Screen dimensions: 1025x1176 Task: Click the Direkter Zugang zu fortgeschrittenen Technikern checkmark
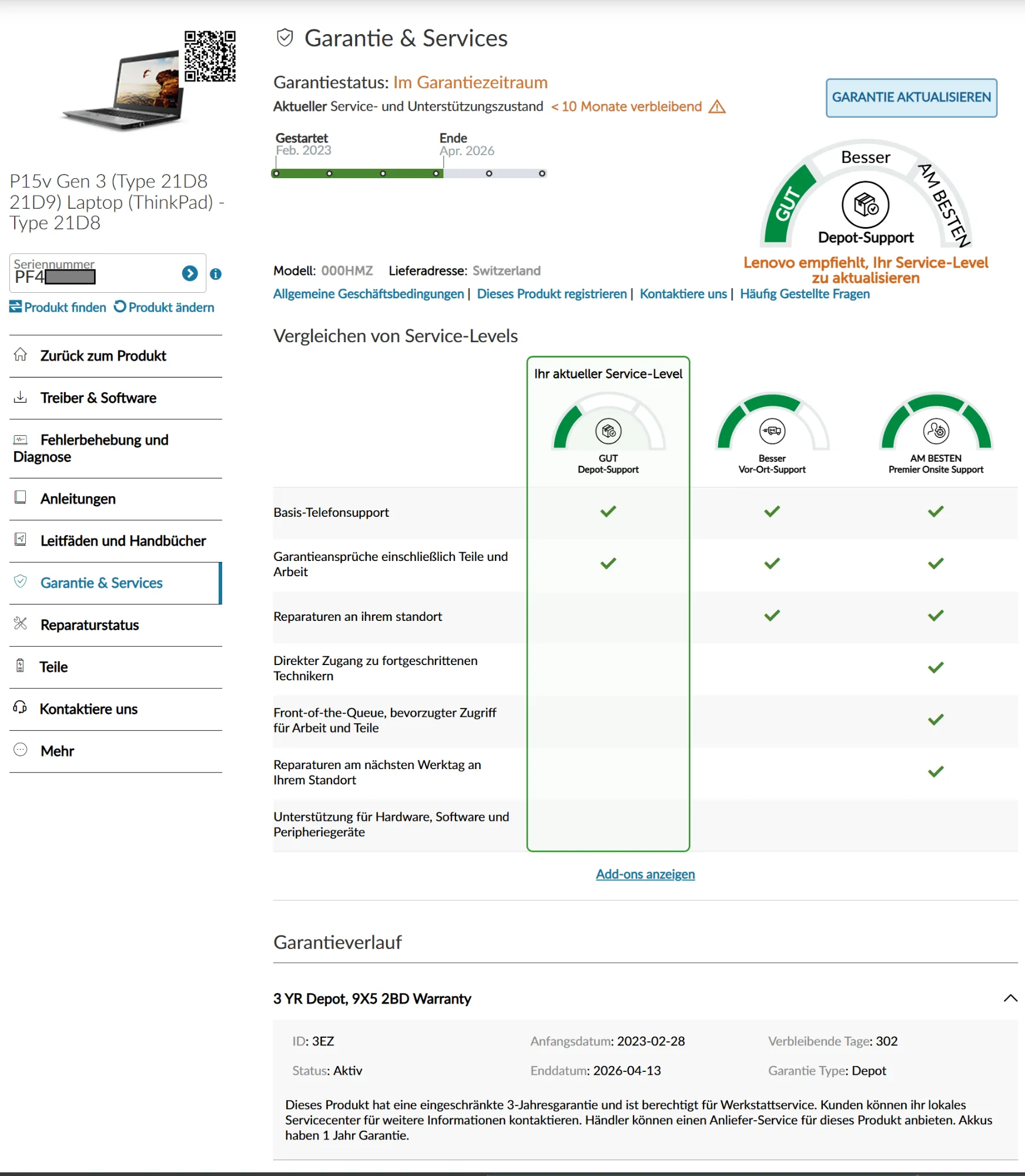coord(936,667)
